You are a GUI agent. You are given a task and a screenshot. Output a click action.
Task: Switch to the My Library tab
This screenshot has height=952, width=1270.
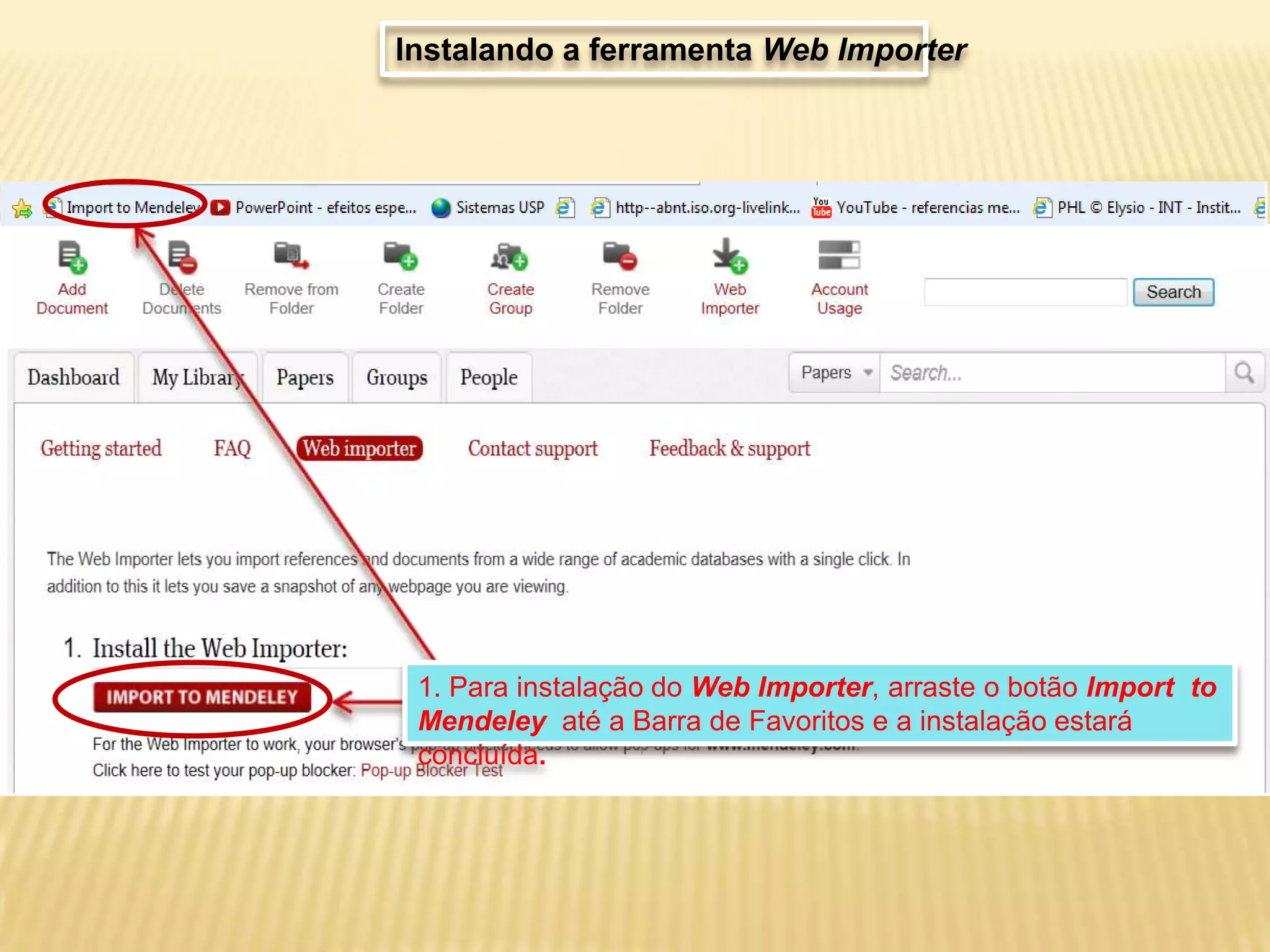click(x=198, y=377)
